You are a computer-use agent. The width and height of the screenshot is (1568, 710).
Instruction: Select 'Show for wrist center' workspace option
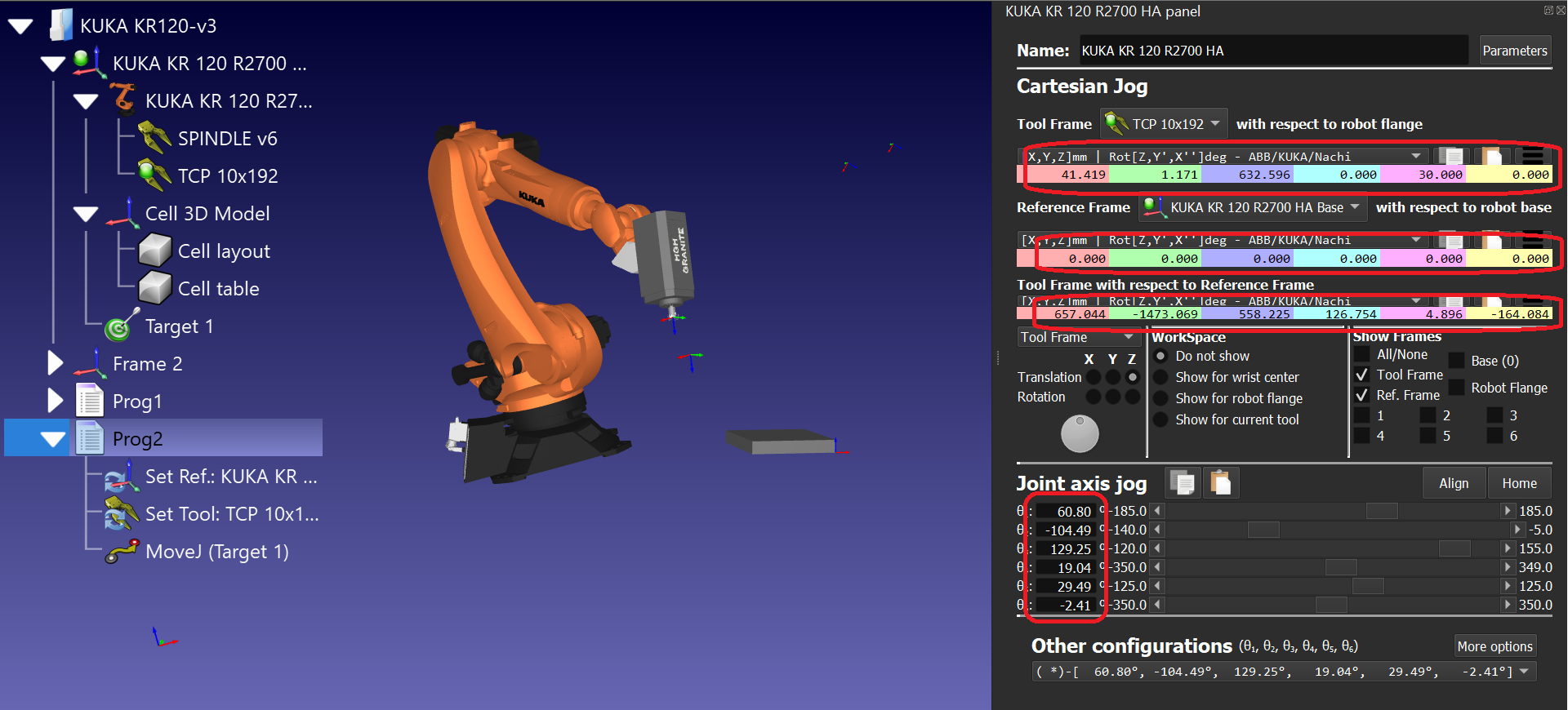1160,377
